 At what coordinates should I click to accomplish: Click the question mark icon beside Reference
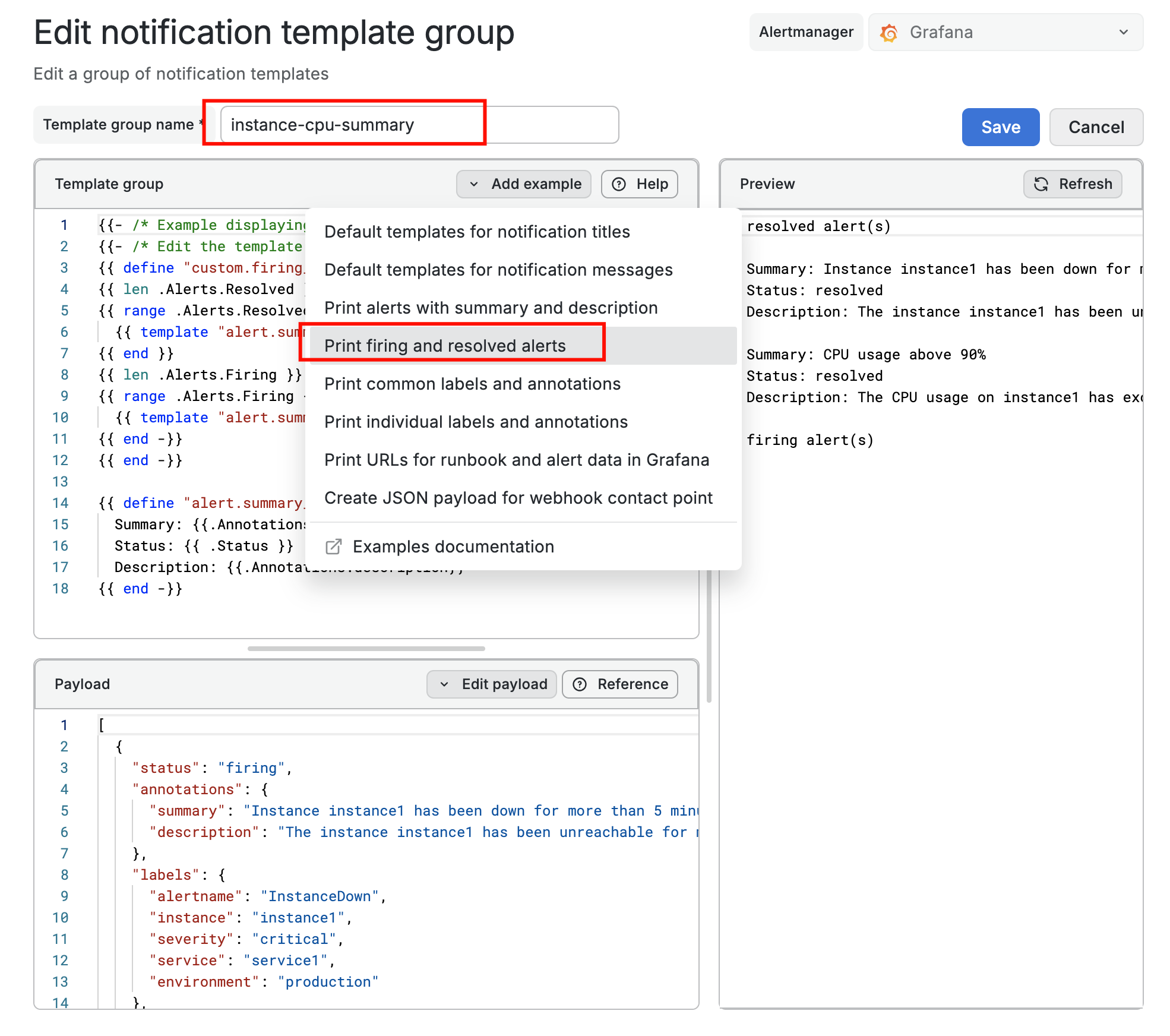pos(580,684)
